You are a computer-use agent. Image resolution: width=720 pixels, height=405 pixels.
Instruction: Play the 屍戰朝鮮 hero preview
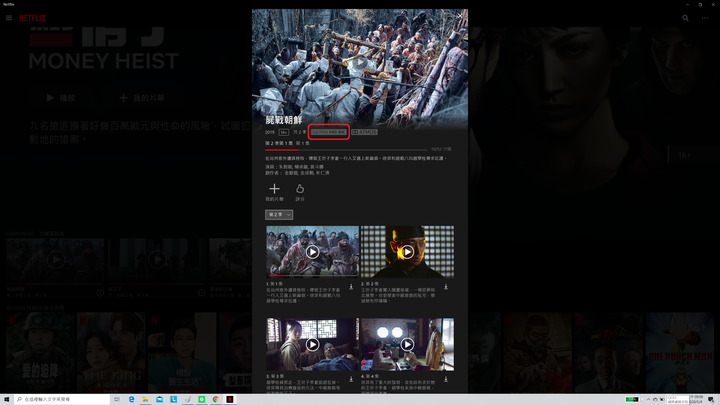(x=360, y=62)
